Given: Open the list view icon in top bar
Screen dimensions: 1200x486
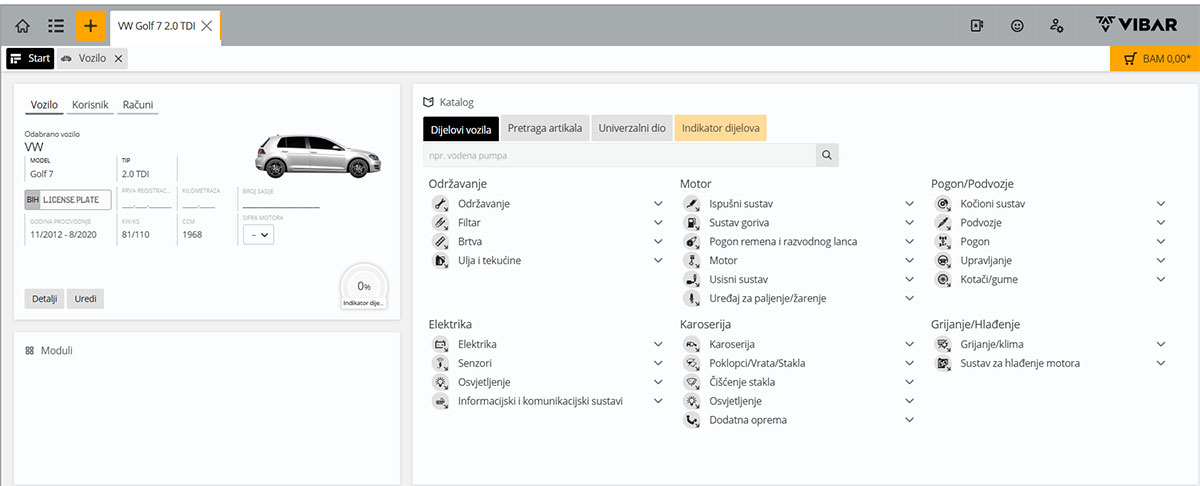Looking at the screenshot, I should [56, 26].
